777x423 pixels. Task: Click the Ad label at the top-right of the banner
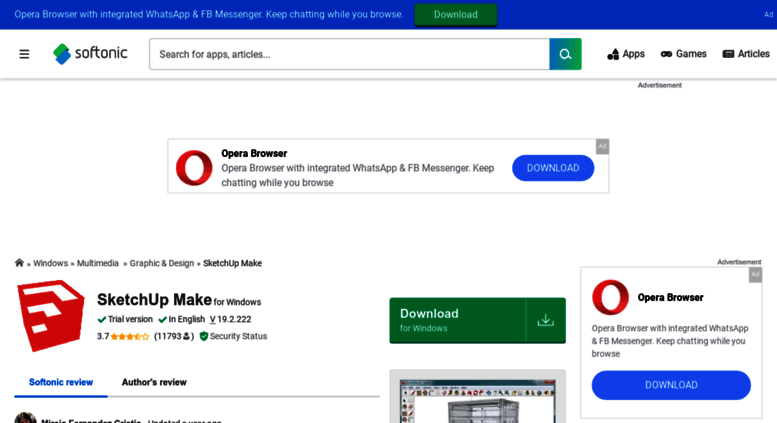[769, 14]
